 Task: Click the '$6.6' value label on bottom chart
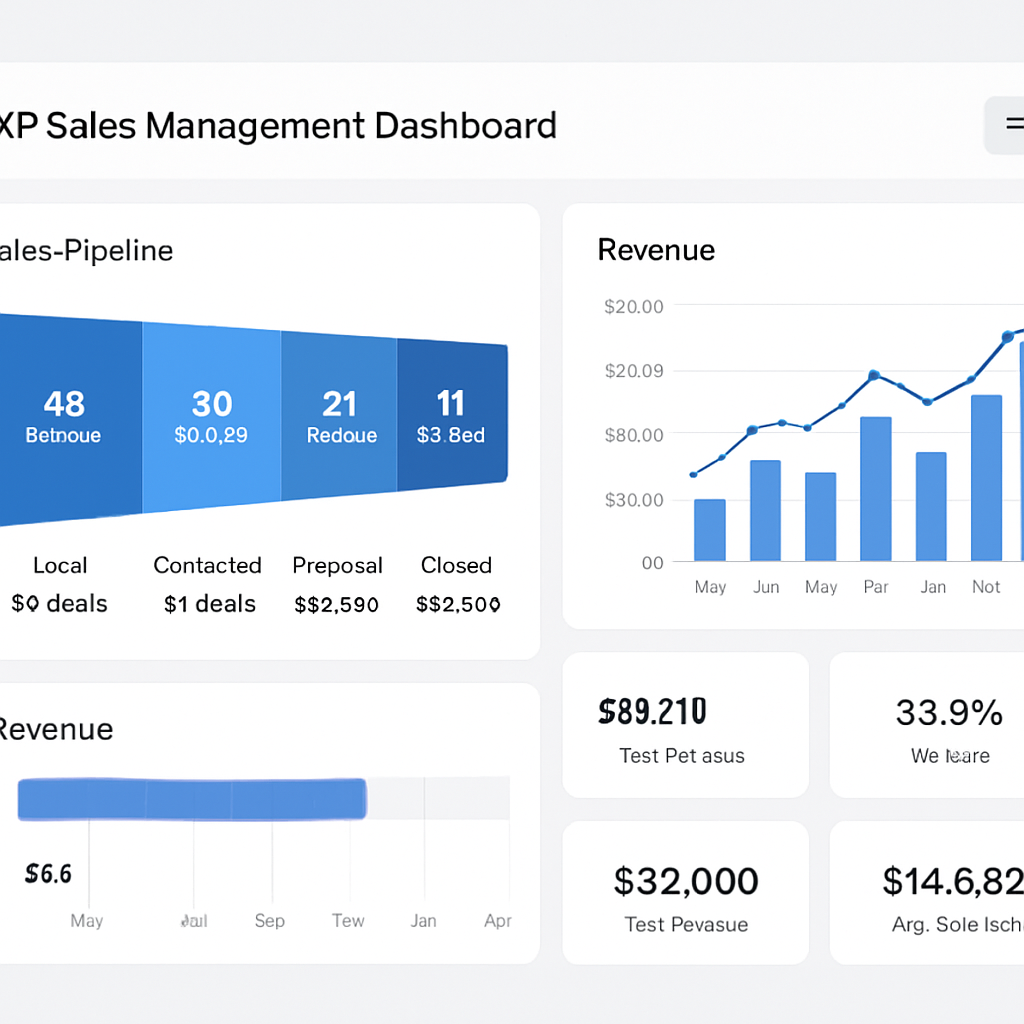[x=46, y=873]
